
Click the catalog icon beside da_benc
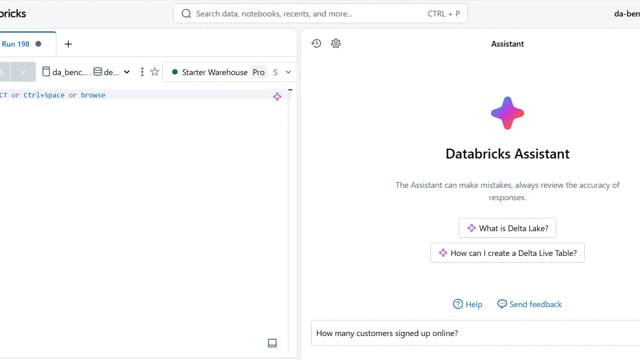(46, 72)
